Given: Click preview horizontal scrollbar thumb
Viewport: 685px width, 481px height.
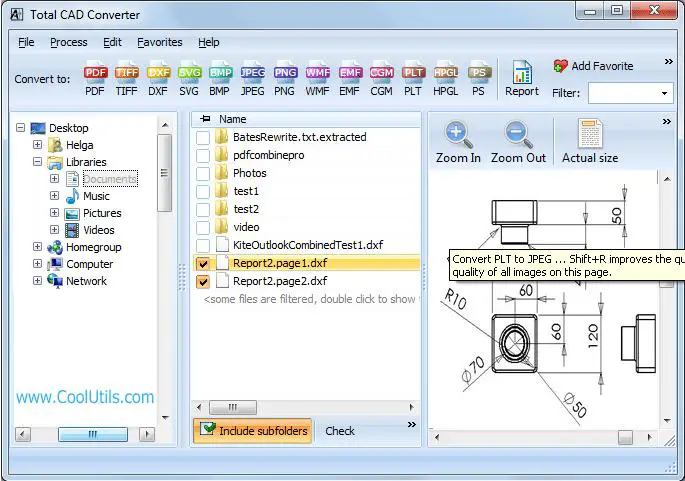Looking at the screenshot, I should [626, 437].
